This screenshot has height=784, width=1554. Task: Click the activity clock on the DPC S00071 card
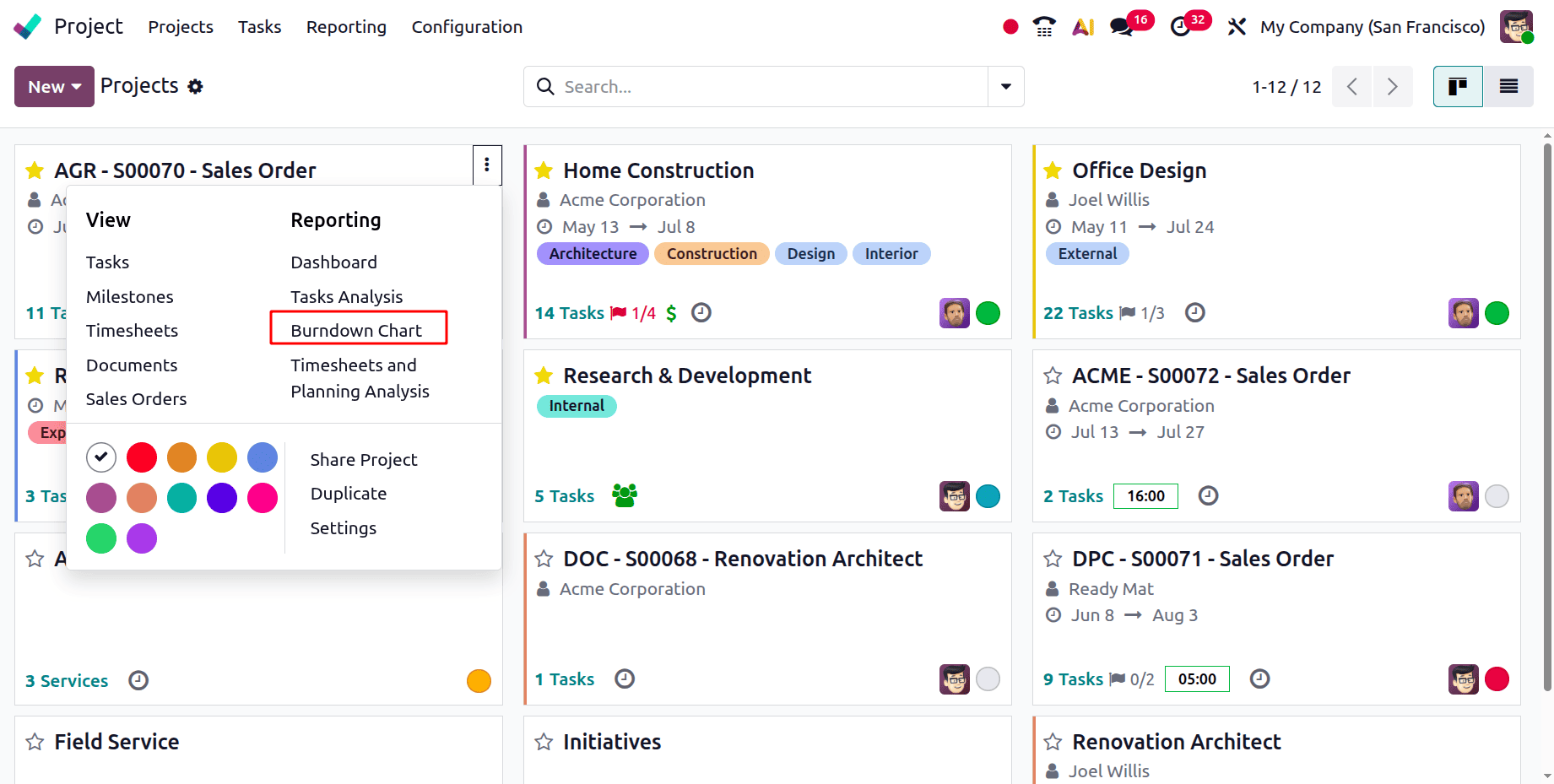click(1259, 679)
